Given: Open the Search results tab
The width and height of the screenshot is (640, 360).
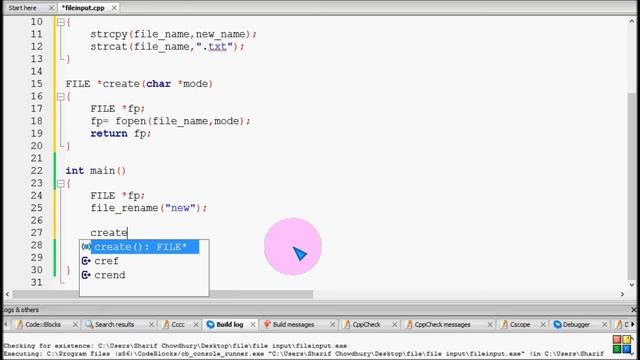Looking at the screenshot, I should pyautogui.click(x=114, y=324).
